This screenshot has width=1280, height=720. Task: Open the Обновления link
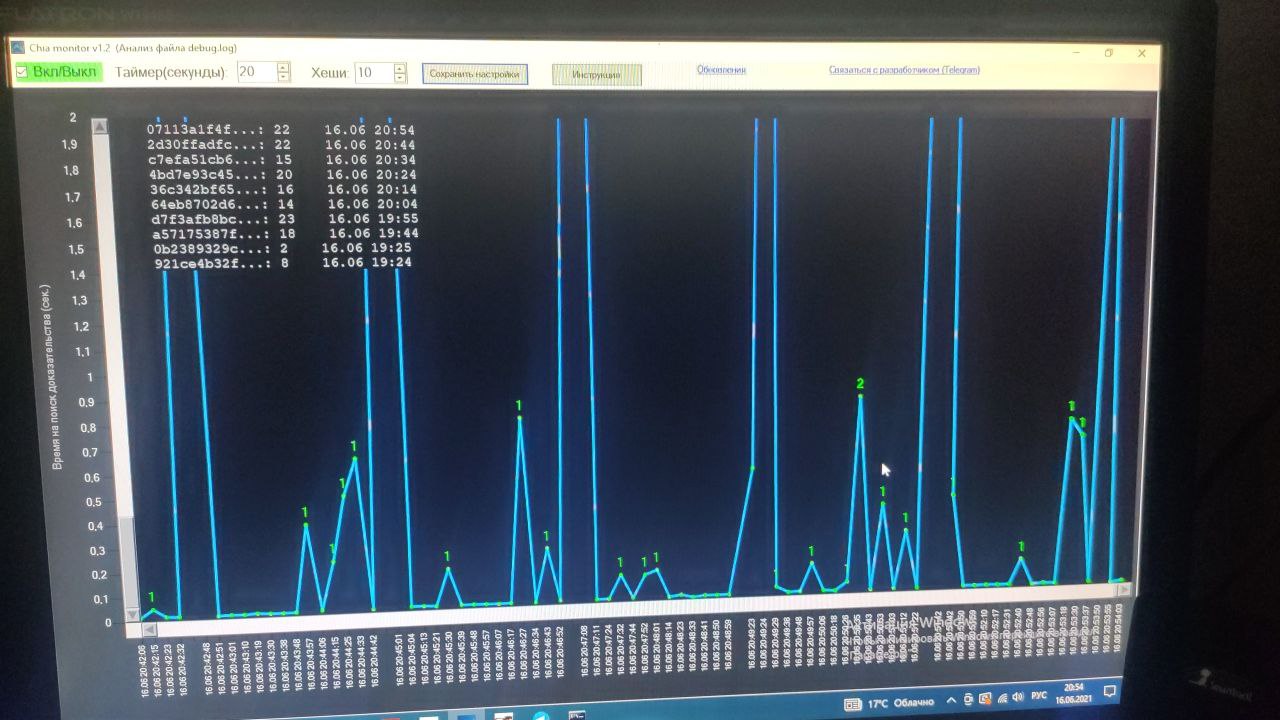pyautogui.click(x=721, y=70)
